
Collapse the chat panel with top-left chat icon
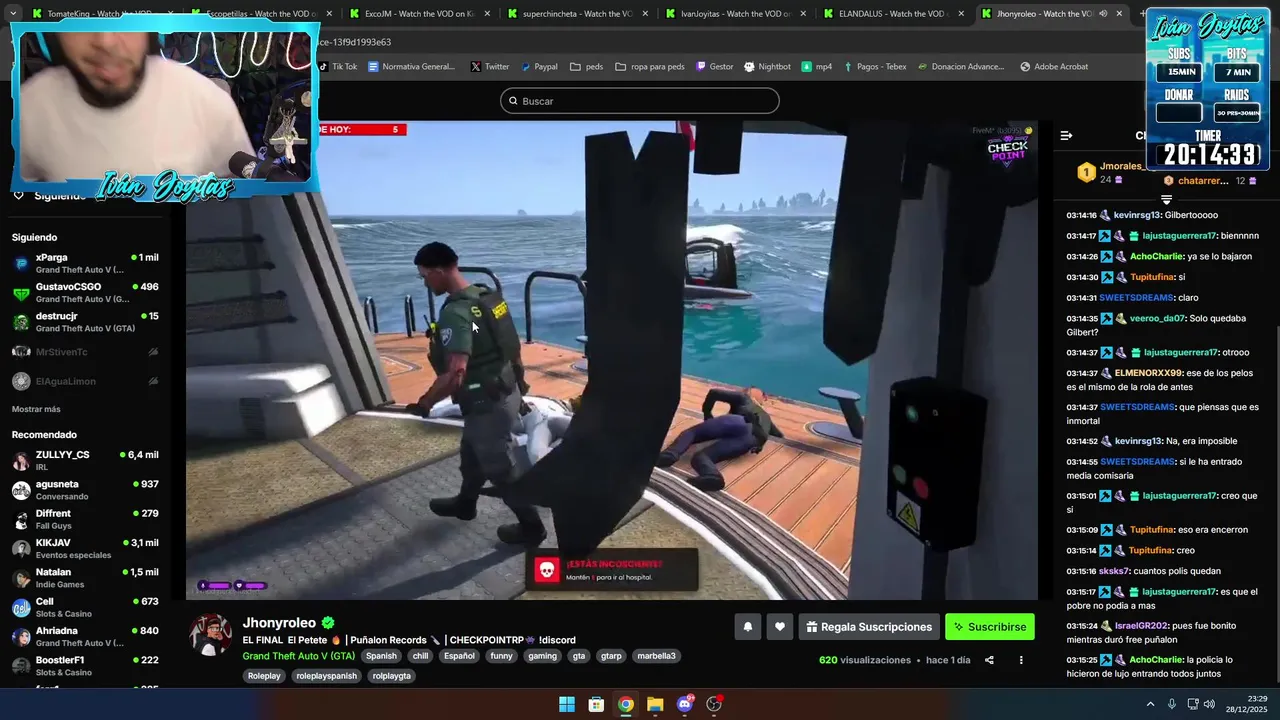(x=1066, y=135)
